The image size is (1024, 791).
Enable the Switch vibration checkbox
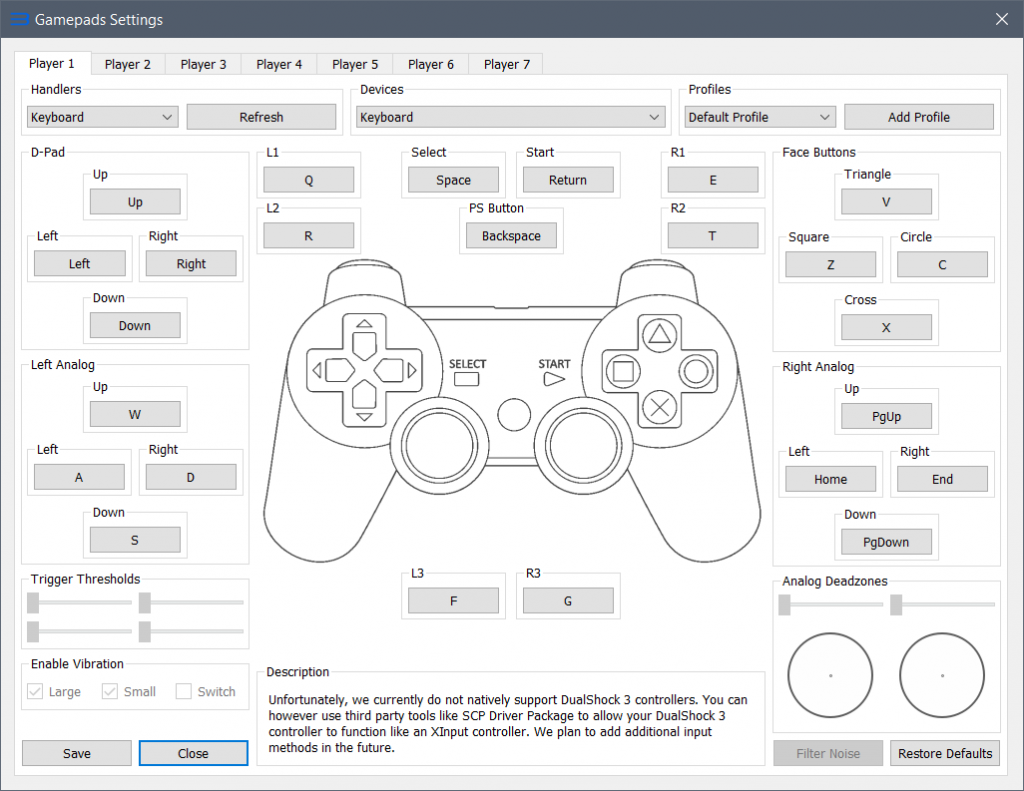point(184,692)
